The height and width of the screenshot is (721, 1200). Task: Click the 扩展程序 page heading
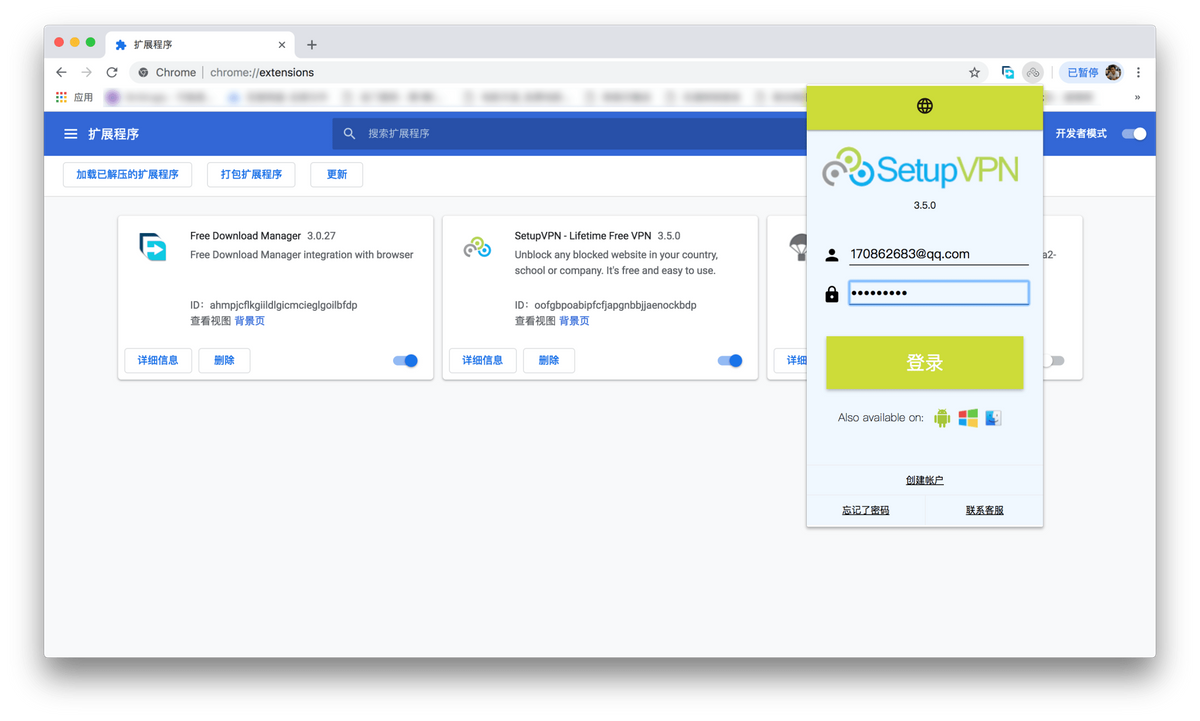(114, 134)
